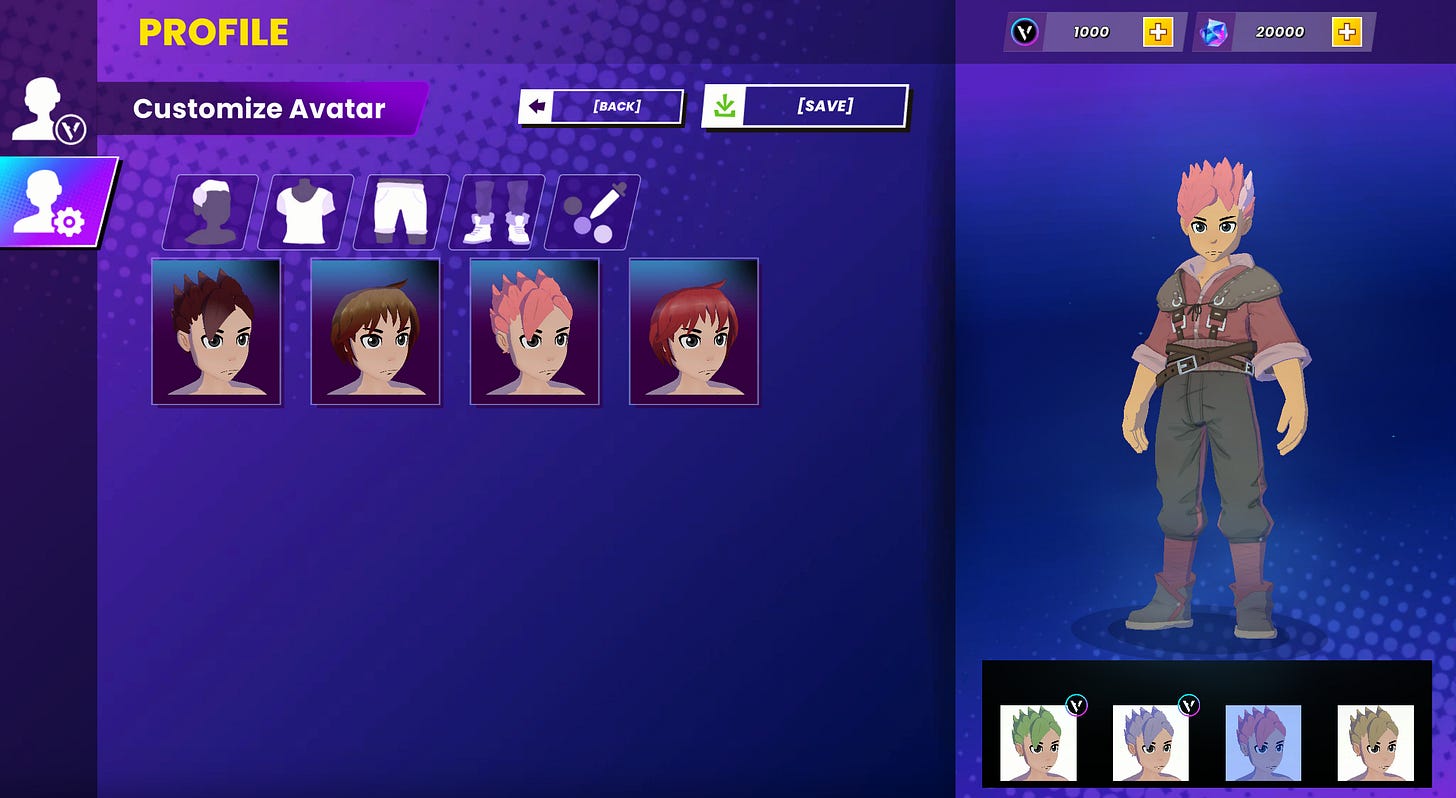Click the 20000 gem balance

(x=1280, y=32)
